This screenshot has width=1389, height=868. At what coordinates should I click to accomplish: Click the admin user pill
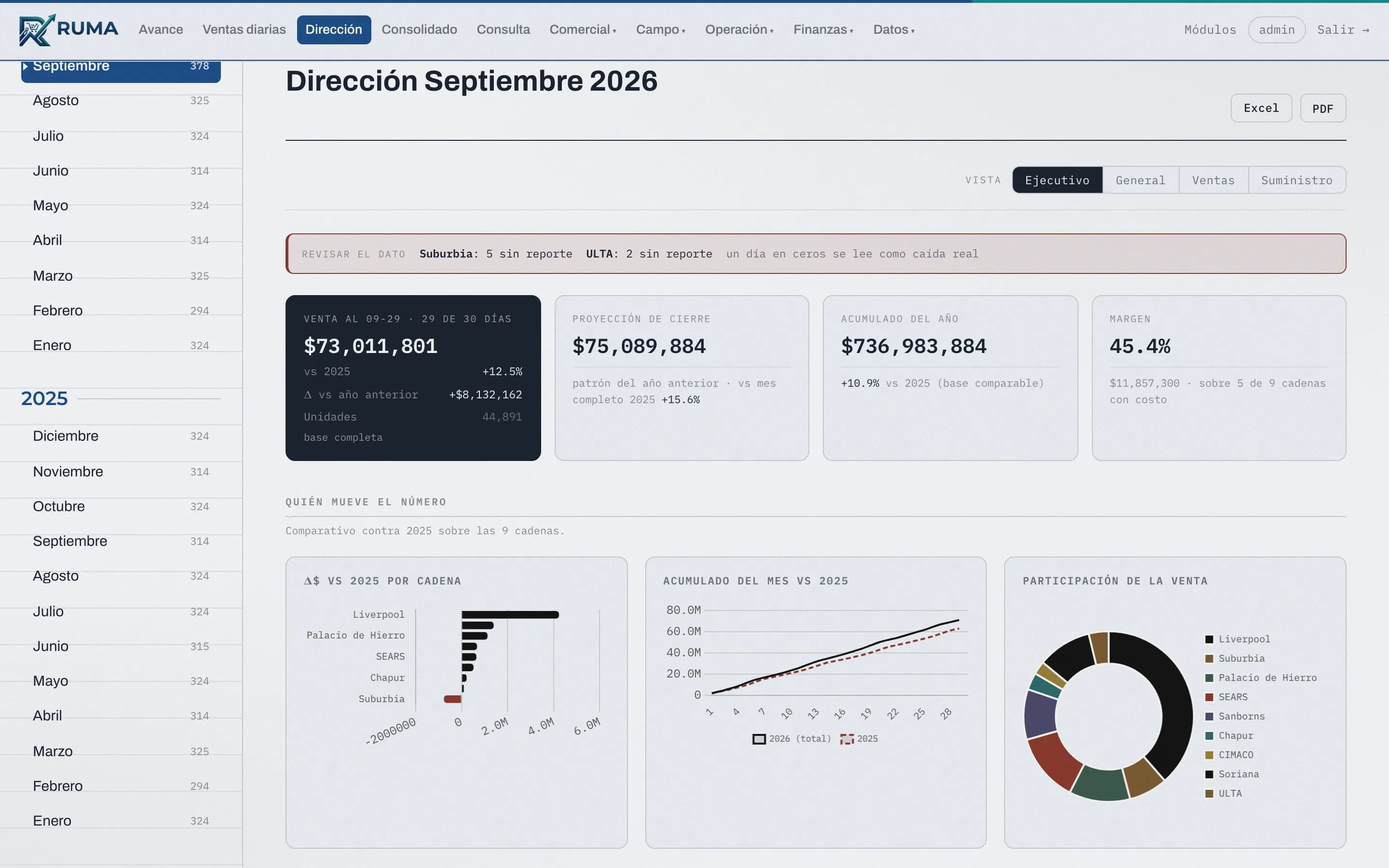[x=1277, y=30]
